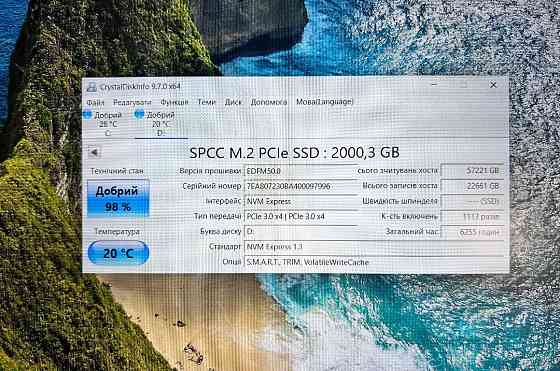Viewport: 560px width, 371px height.
Task: Open the Теми menu
Action: pos(206,102)
